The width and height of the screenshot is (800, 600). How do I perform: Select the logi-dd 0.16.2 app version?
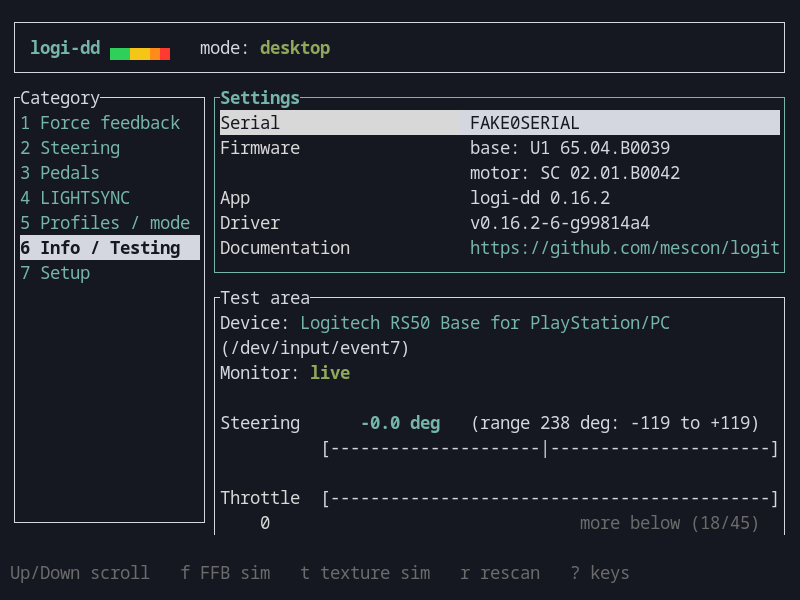(540, 198)
